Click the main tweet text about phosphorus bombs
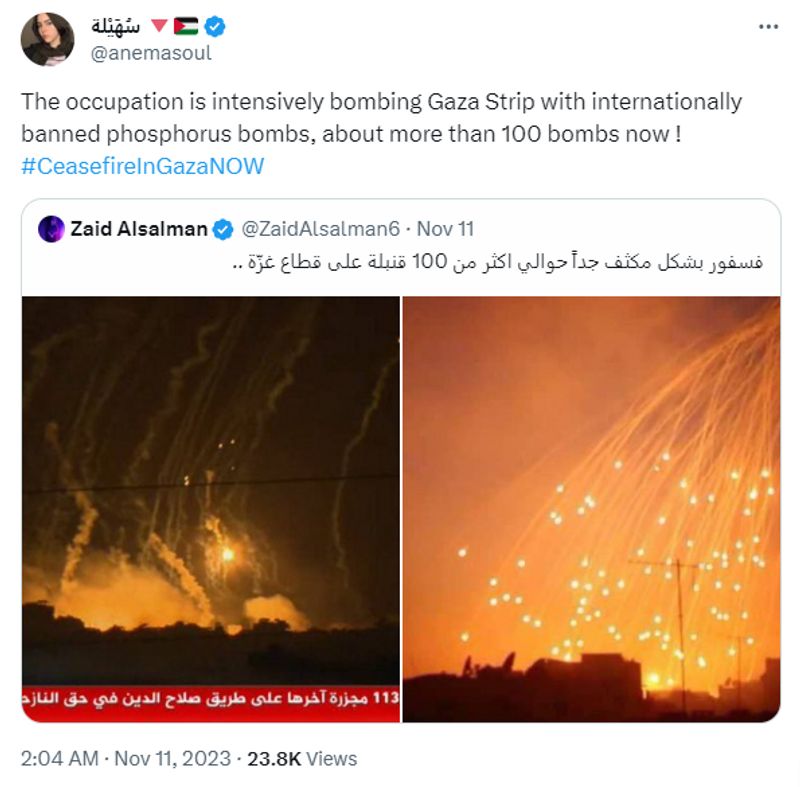800x787 pixels. click(381, 118)
